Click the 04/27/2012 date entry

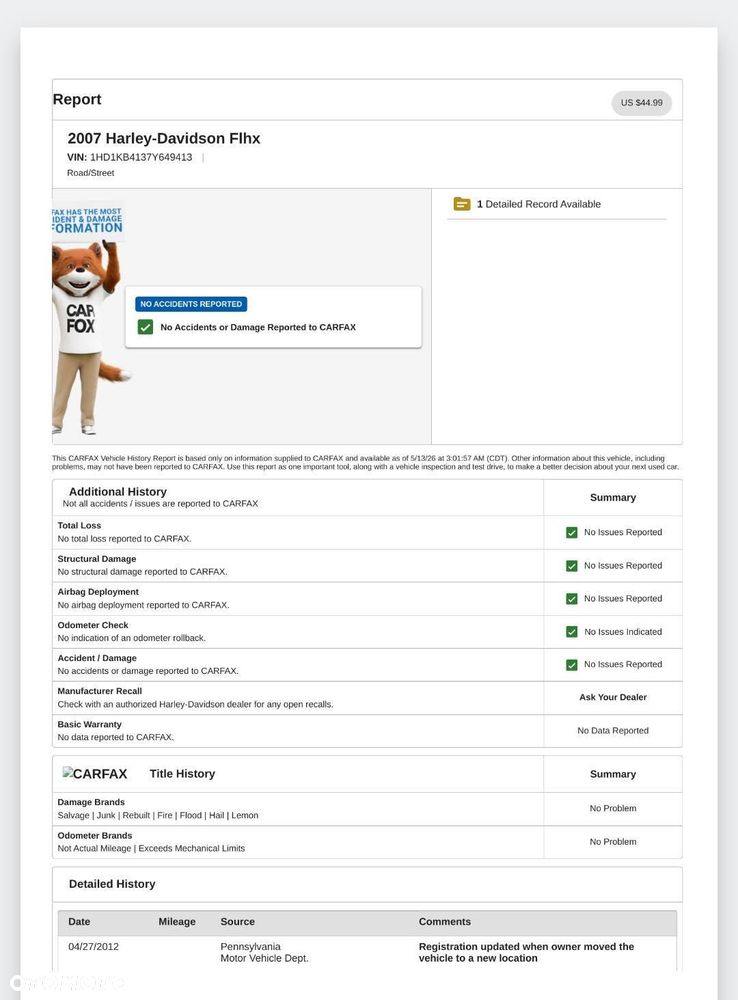[94, 946]
